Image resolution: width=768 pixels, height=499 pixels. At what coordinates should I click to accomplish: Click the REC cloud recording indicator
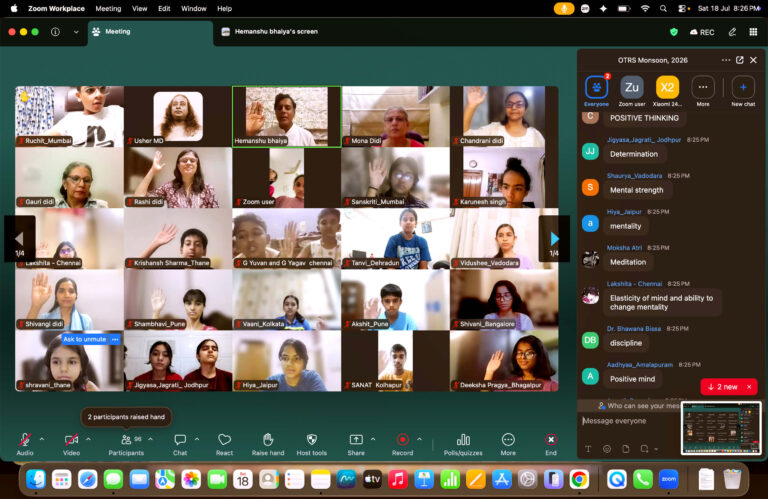(702, 32)
